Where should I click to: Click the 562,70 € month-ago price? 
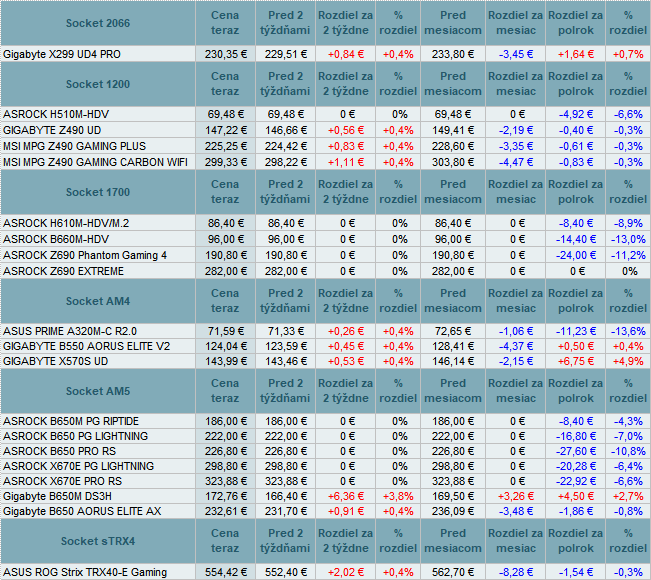(x=453, y=572)
